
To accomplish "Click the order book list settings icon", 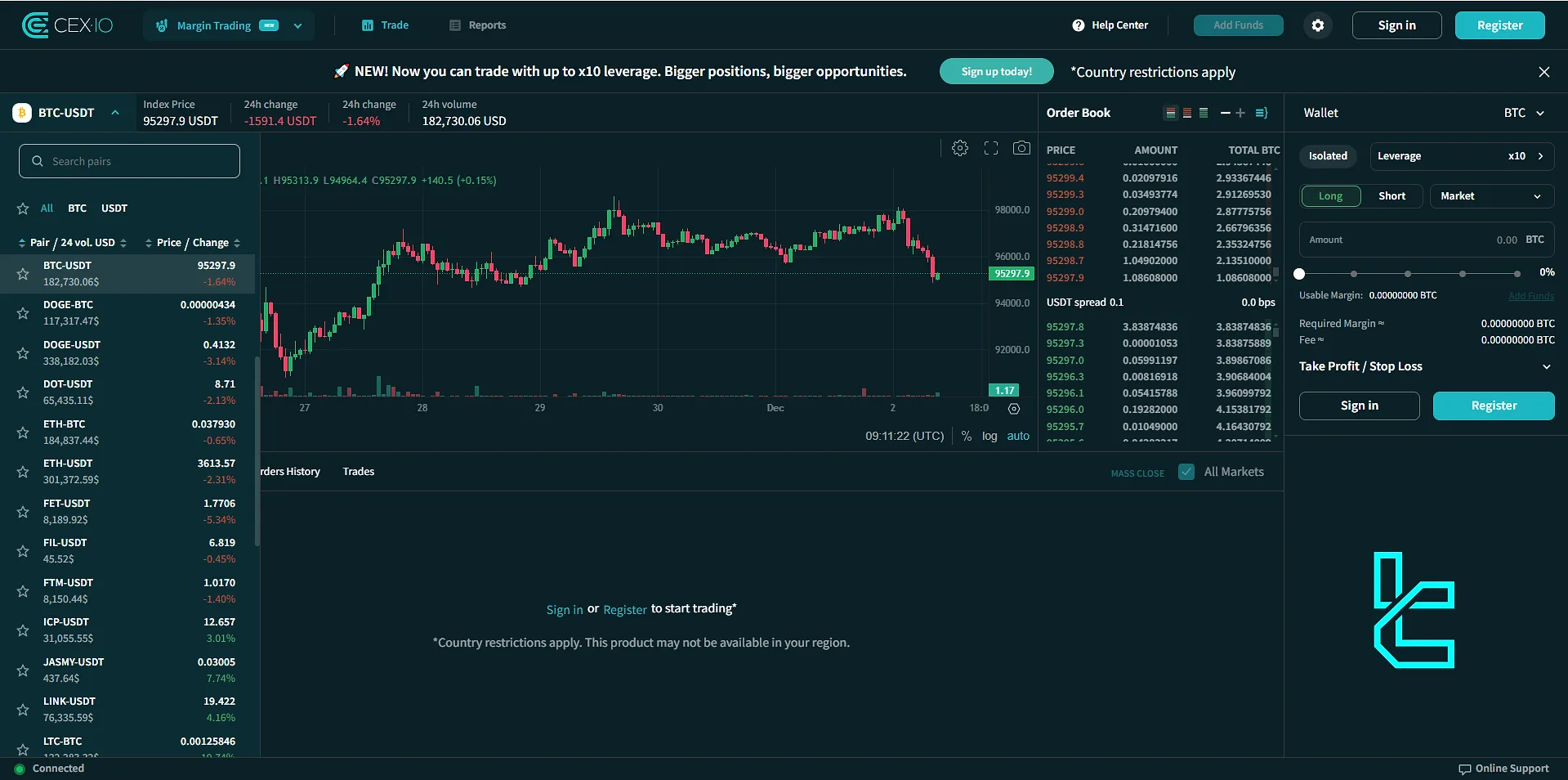I will tap(1262, 113).
